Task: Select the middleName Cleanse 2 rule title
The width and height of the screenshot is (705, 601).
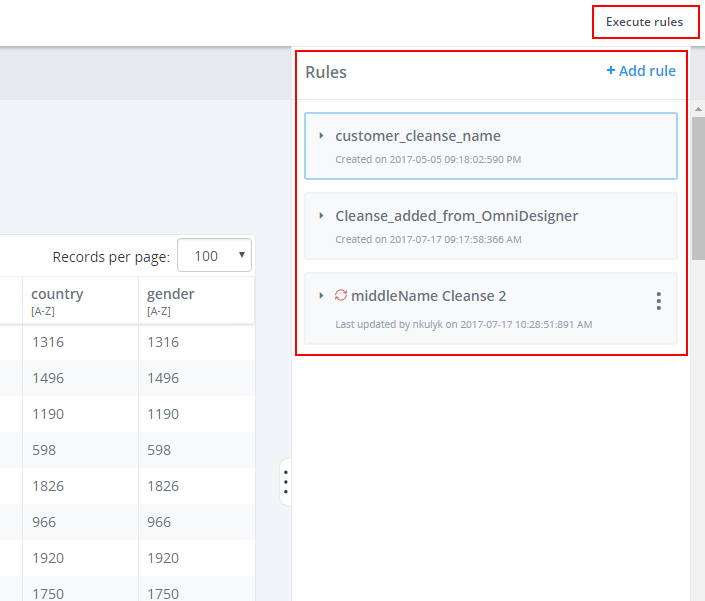Action: (x=428, y=296)
